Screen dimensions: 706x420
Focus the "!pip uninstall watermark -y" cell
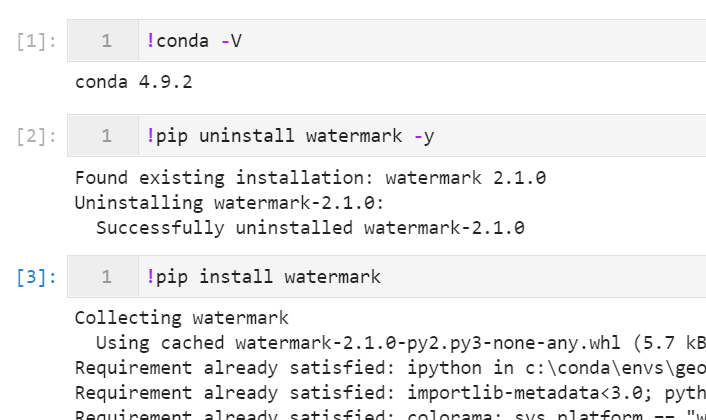(422, 135)
